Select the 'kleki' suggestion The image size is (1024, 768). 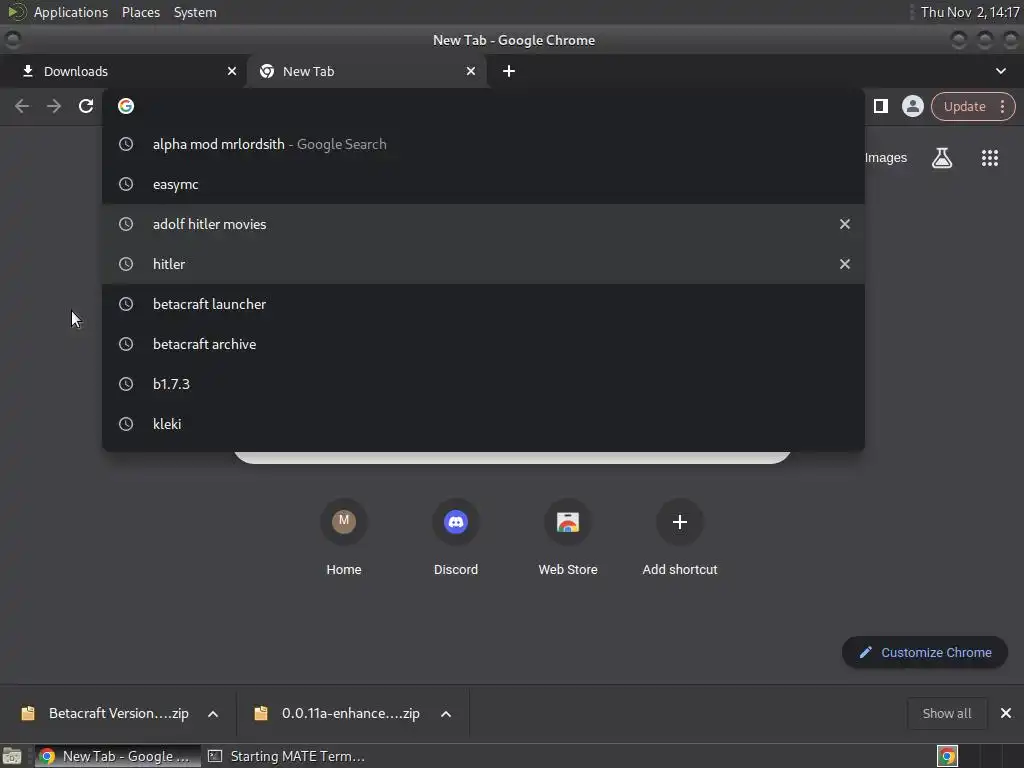[x=483, y=424]
